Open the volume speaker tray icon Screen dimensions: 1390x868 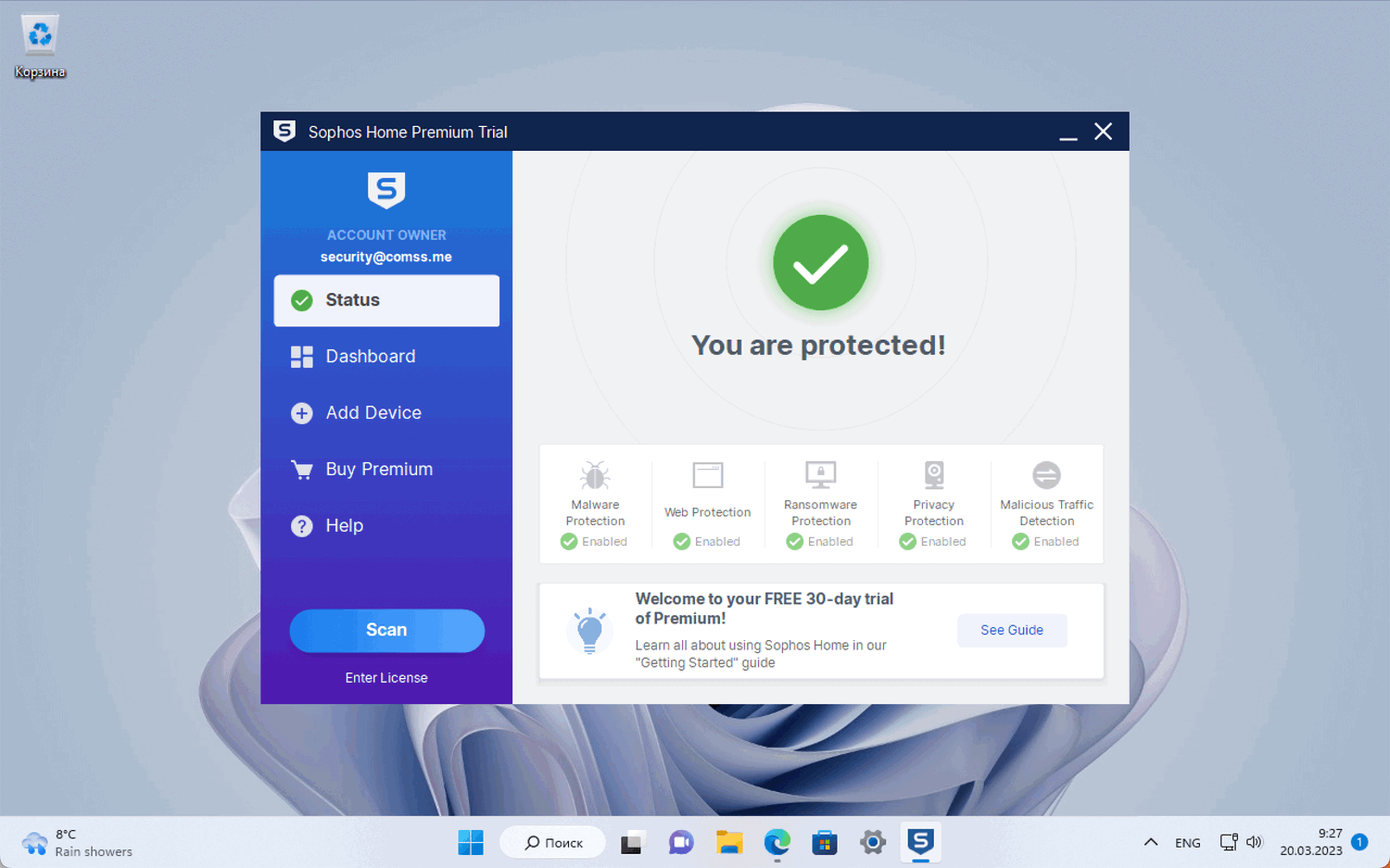tap(1255, 842)
